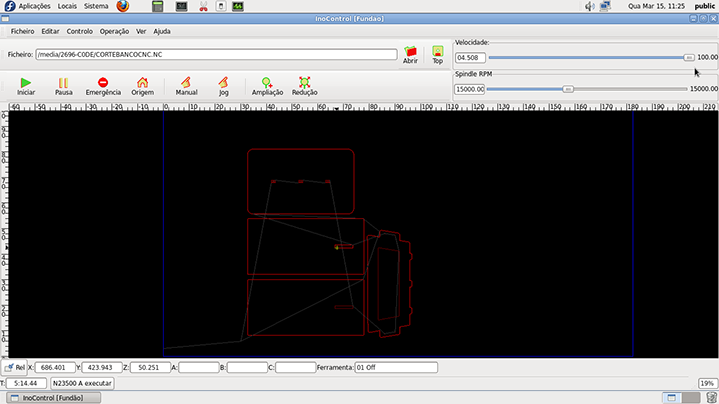The height and width of the screenshot is (404, 719).
Task: Click the network connection tray icon
Action: [x=605, y=6]
